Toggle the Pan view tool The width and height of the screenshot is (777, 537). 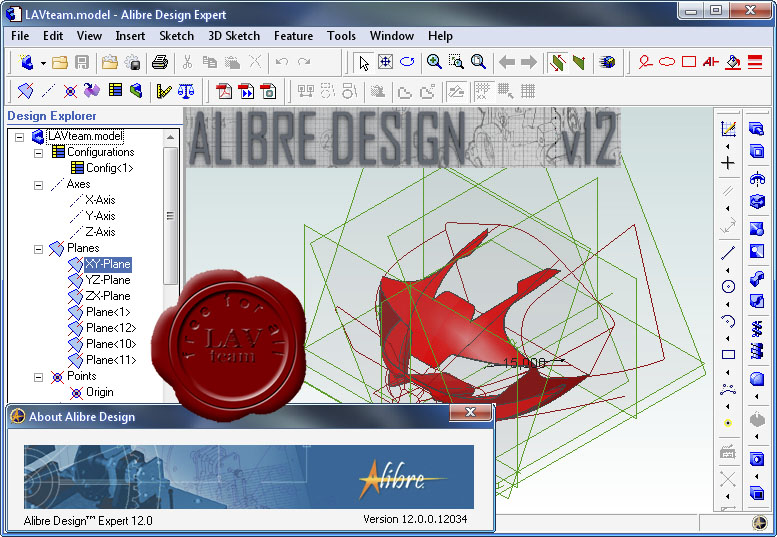386,62
